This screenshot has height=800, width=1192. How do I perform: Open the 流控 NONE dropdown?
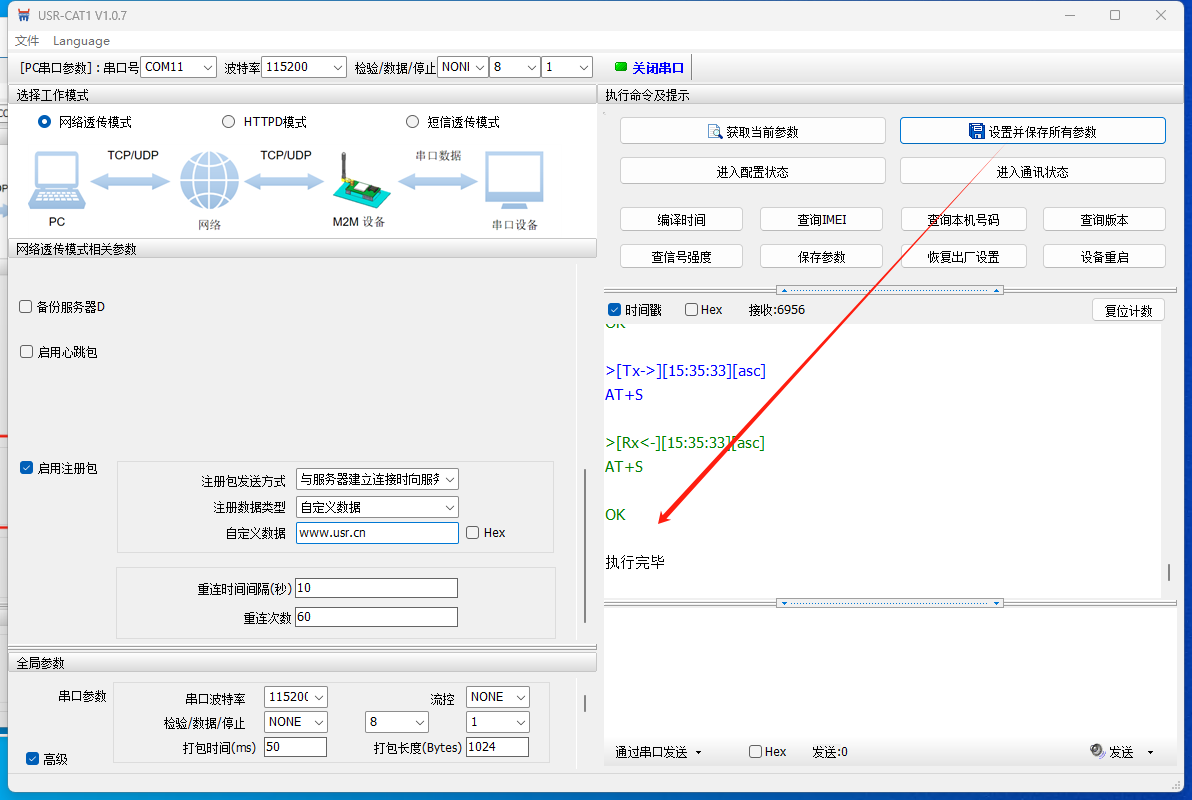coord(498,697)
